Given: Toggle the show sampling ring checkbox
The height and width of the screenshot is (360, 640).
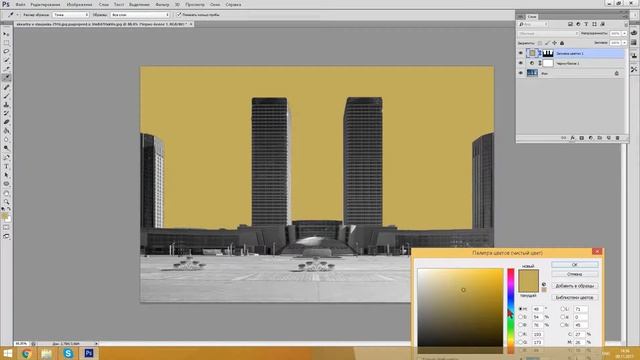Looking at the screenshot, I should point(179,14).
